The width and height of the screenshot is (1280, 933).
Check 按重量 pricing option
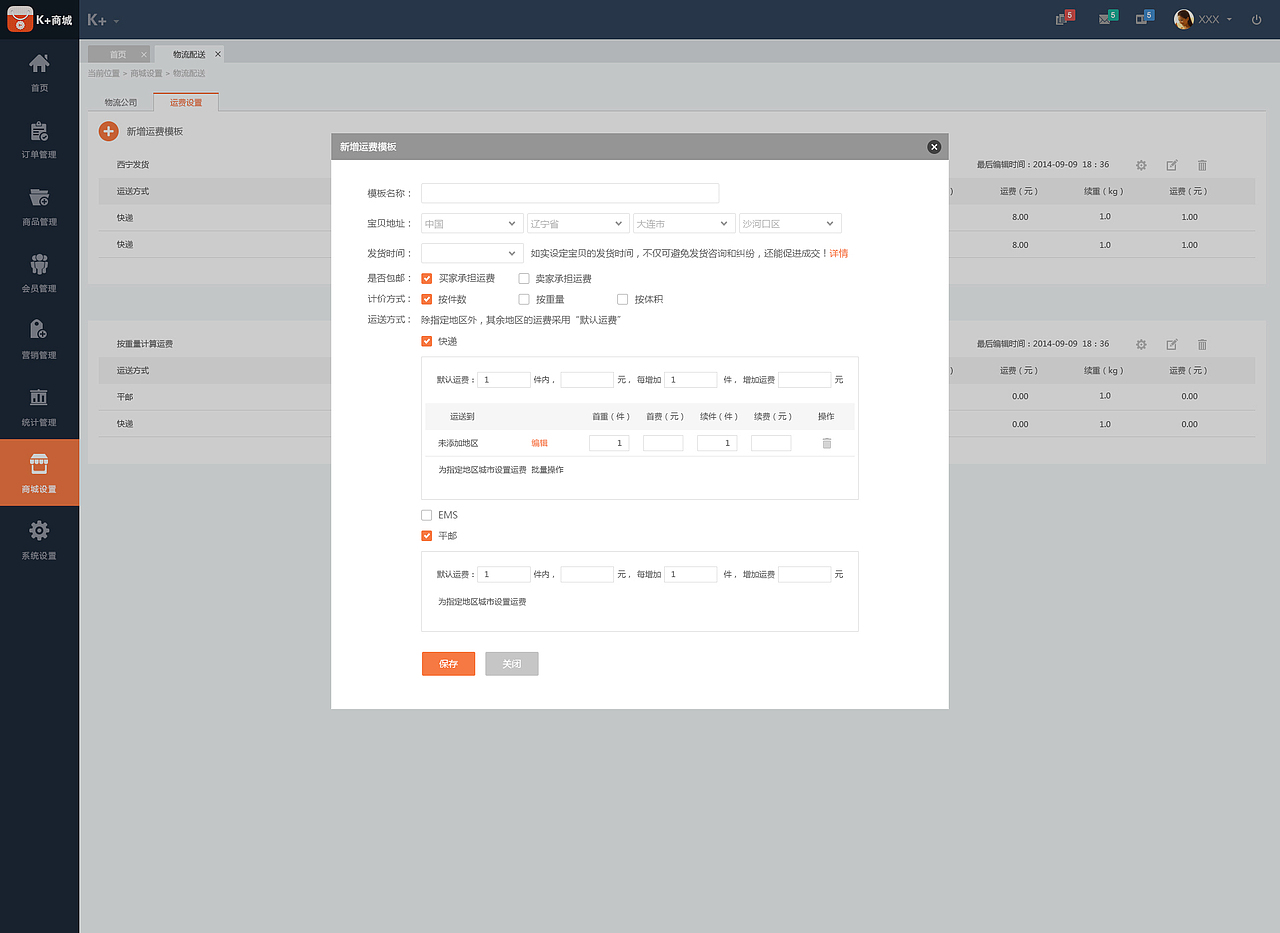coord(524,299)
